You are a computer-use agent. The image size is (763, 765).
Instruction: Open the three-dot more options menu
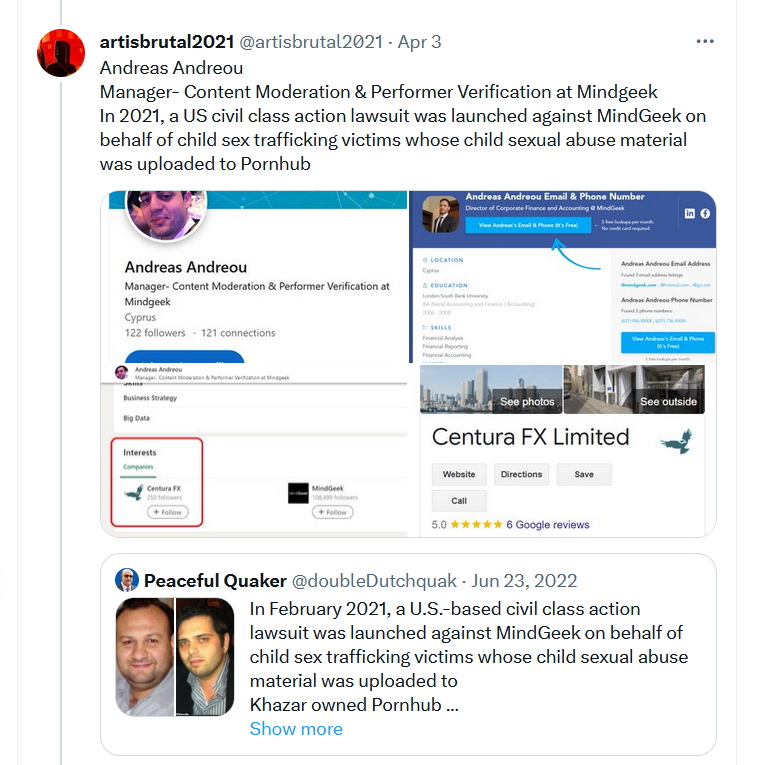[x=705, y=41]
